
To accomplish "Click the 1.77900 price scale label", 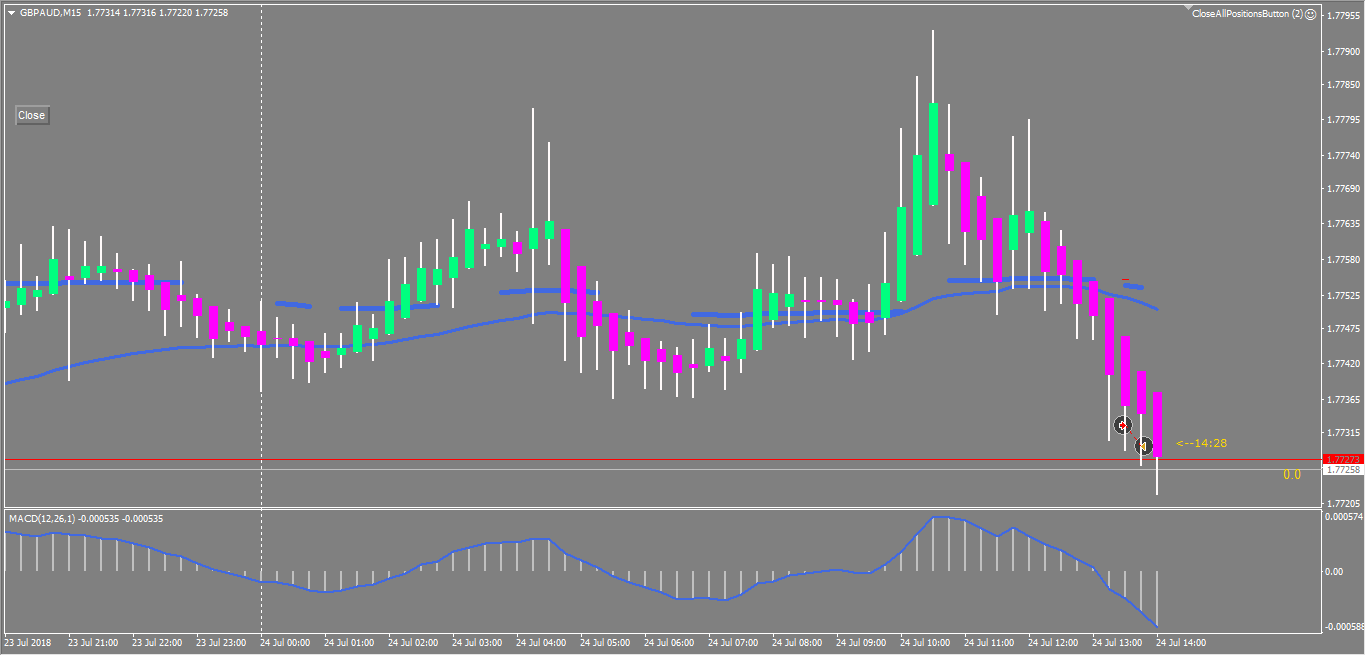I will (x=1342, y=51).
